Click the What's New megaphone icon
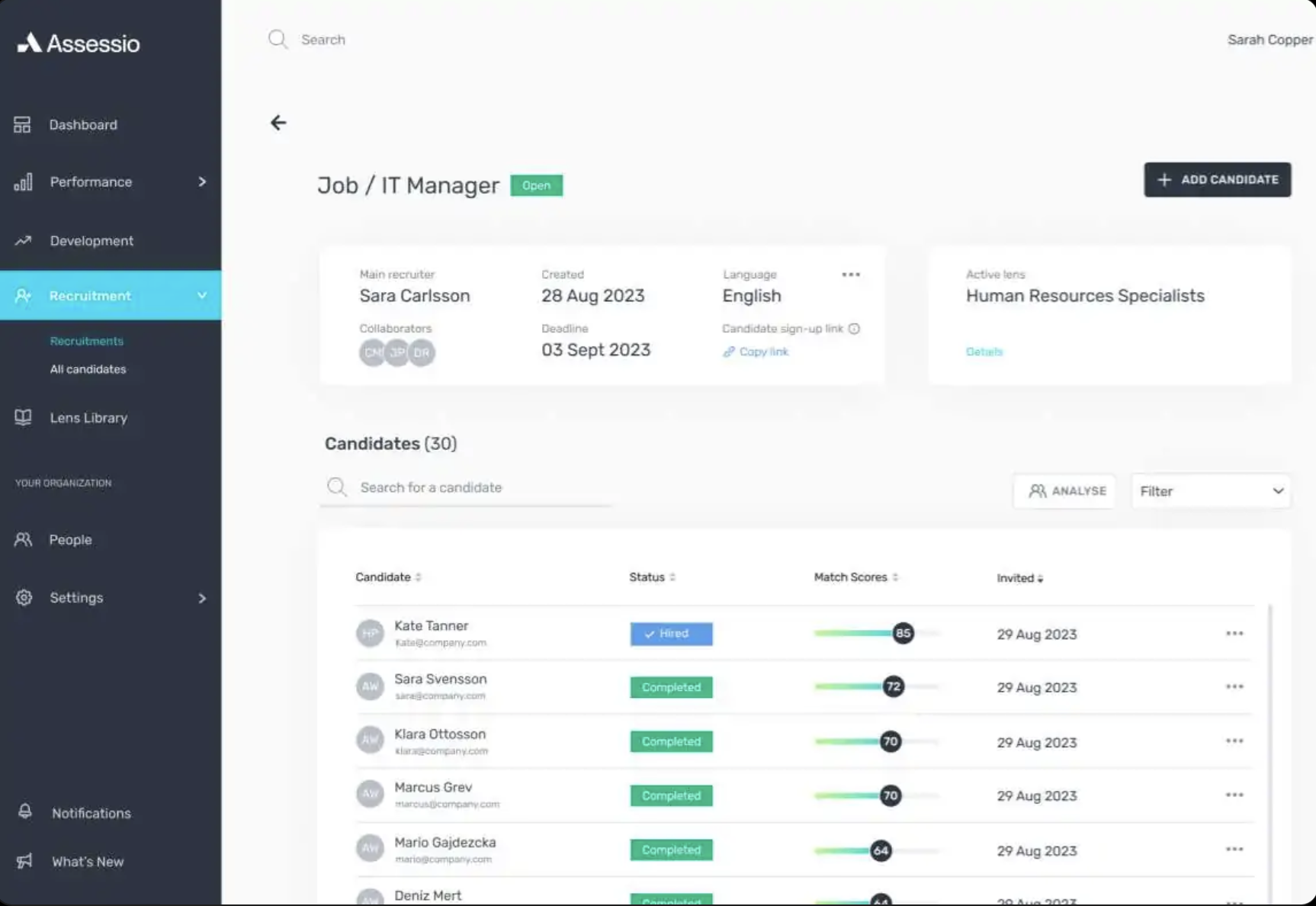Viewport: 1316px width, 906px height. click(x=25, y=861)
